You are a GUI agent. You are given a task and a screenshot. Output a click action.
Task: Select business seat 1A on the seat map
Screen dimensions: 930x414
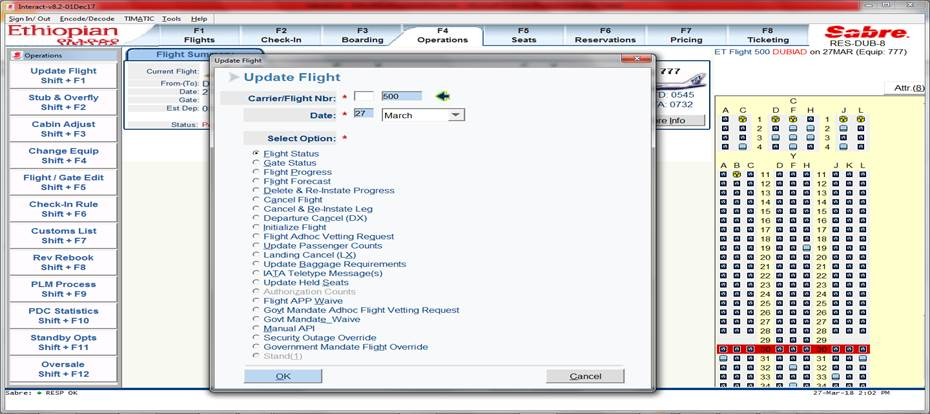tap(725, 119)
